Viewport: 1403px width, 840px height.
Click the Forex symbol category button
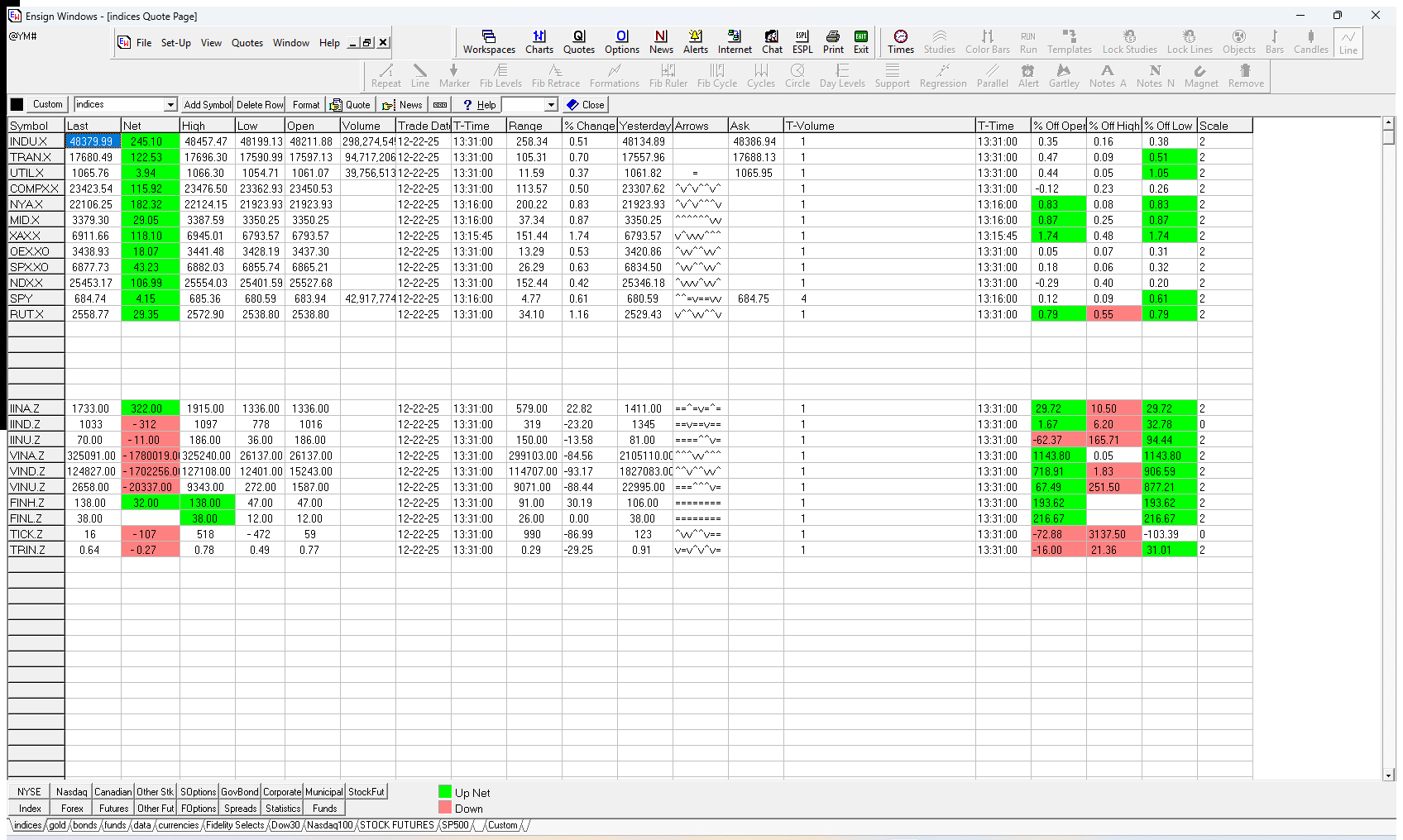tap(72, 809)
